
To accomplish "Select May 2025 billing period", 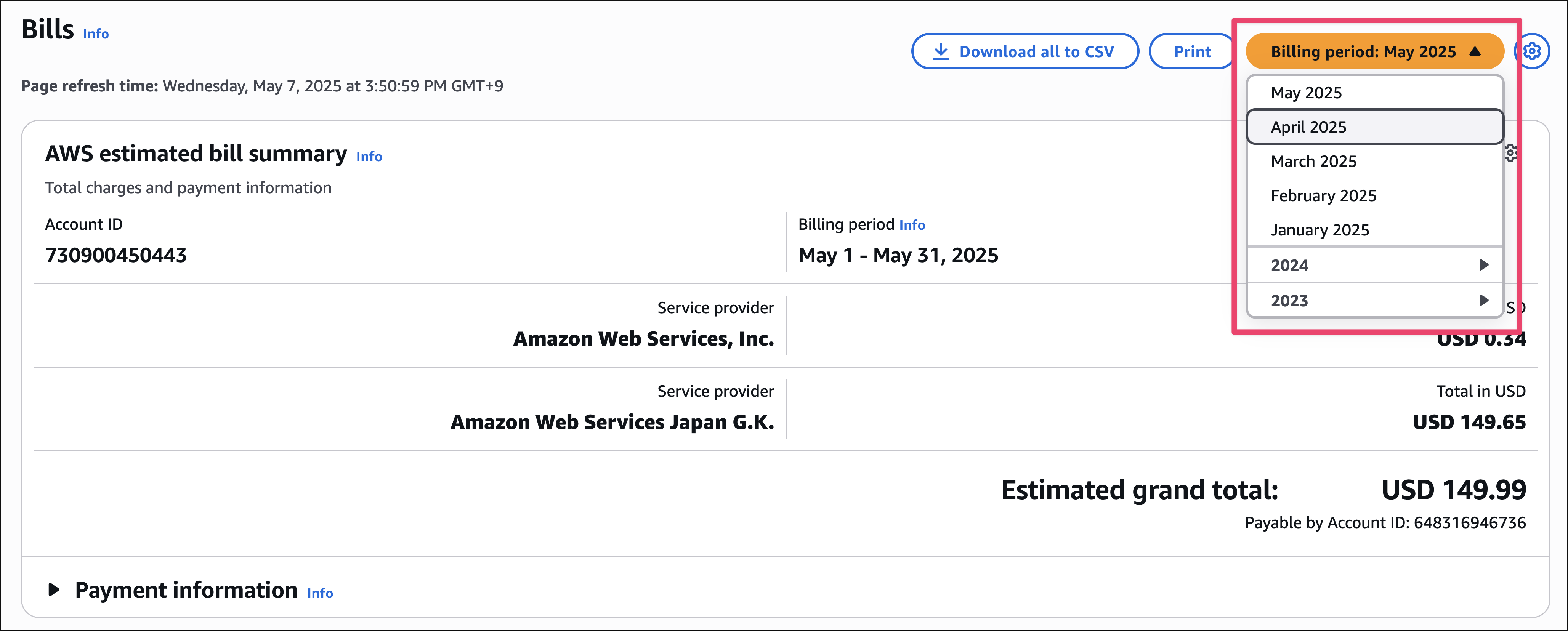I will [x=1306, y=93].
